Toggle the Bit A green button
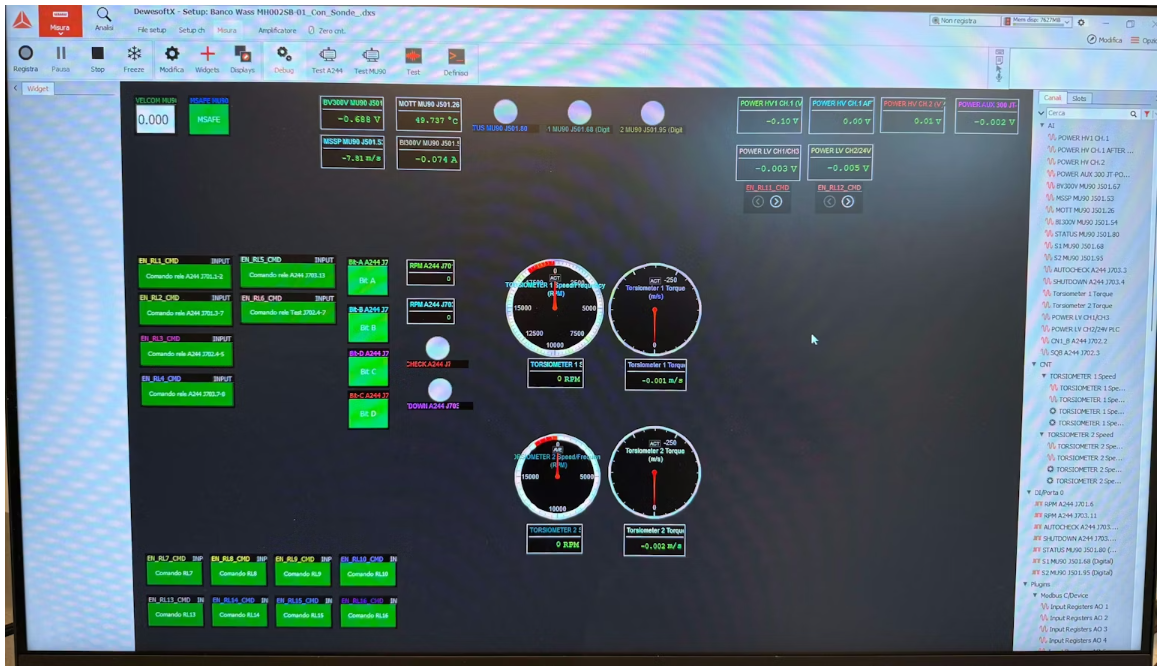The width and height of the screenshot is (1161, 667). [368, 281]
